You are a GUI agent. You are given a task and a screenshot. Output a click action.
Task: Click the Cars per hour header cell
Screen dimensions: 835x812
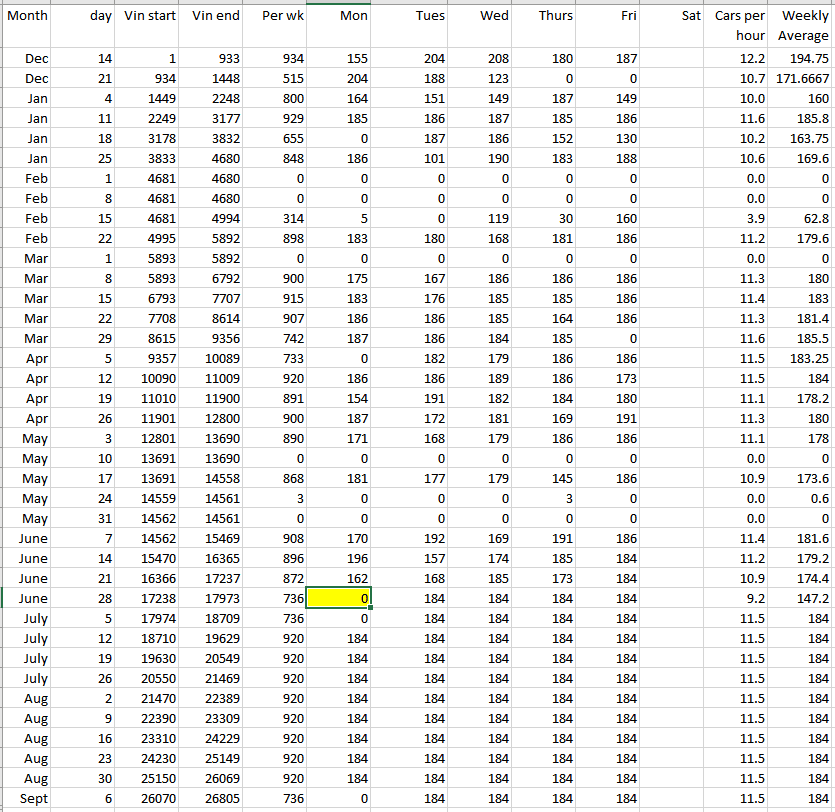click(x=739, y=25)
